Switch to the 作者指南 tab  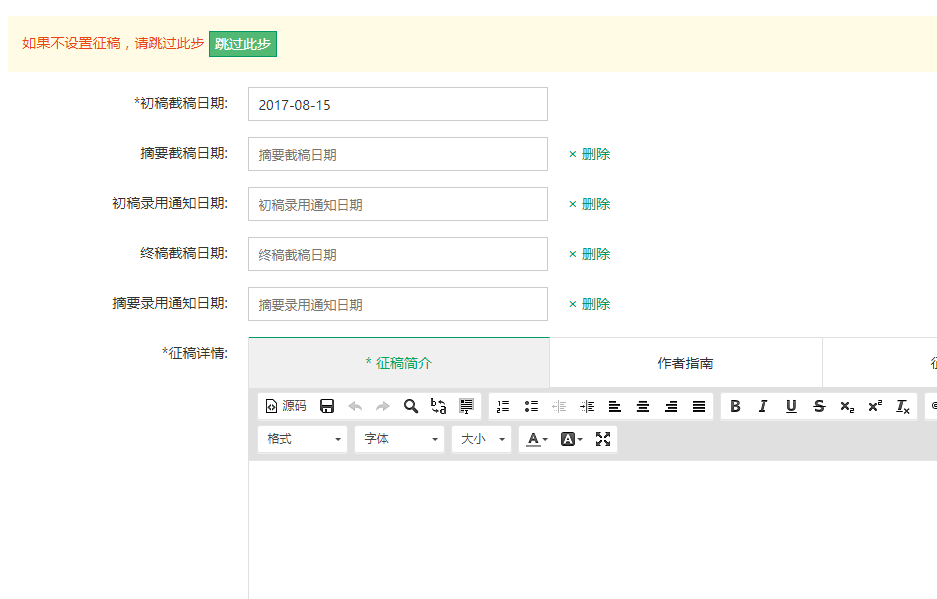[685, 363]
